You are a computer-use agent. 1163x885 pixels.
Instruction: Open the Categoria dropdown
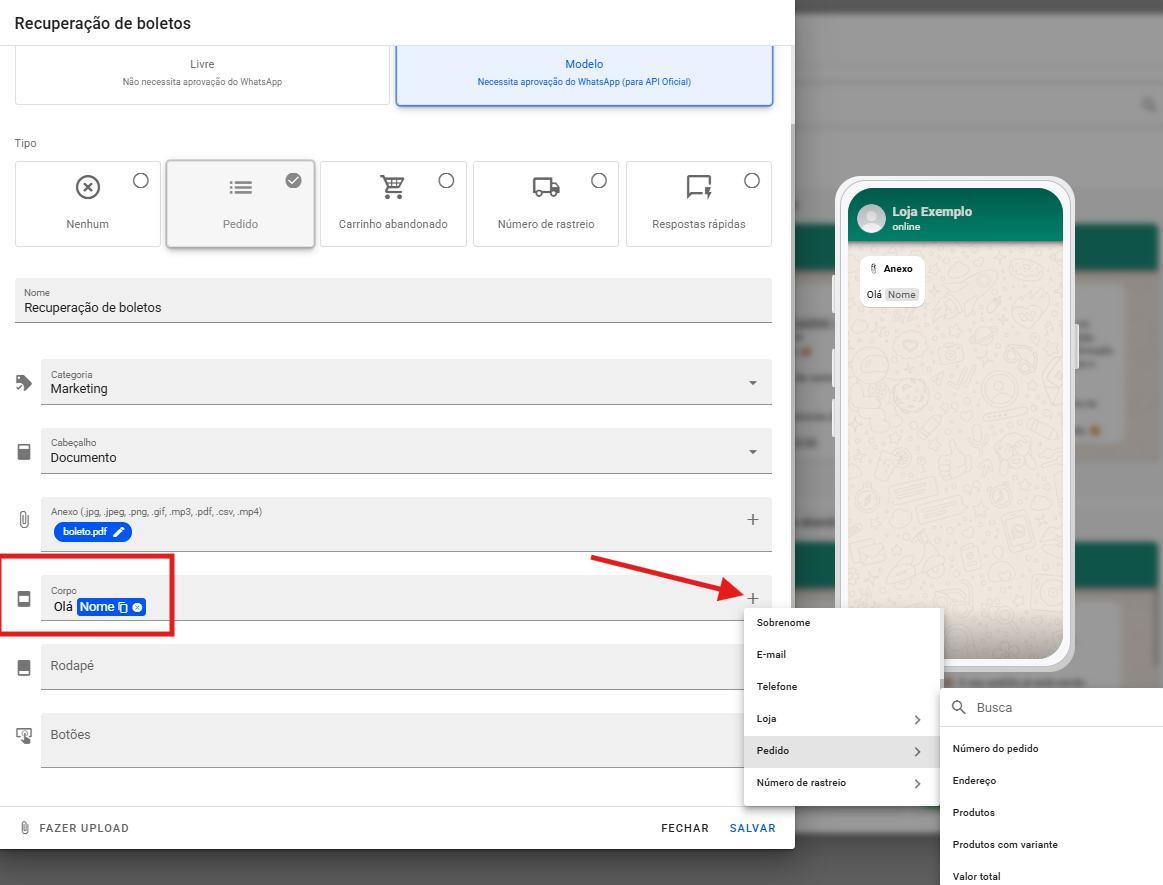click(752, 383)
